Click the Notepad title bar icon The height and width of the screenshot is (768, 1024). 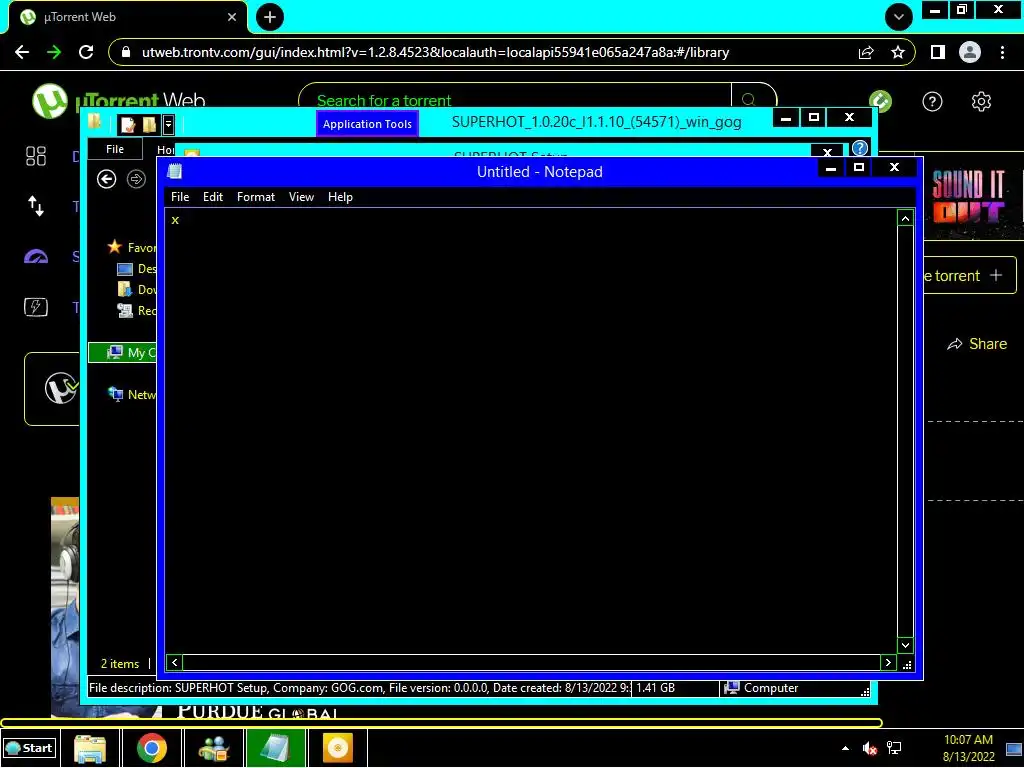click(174, 171)
